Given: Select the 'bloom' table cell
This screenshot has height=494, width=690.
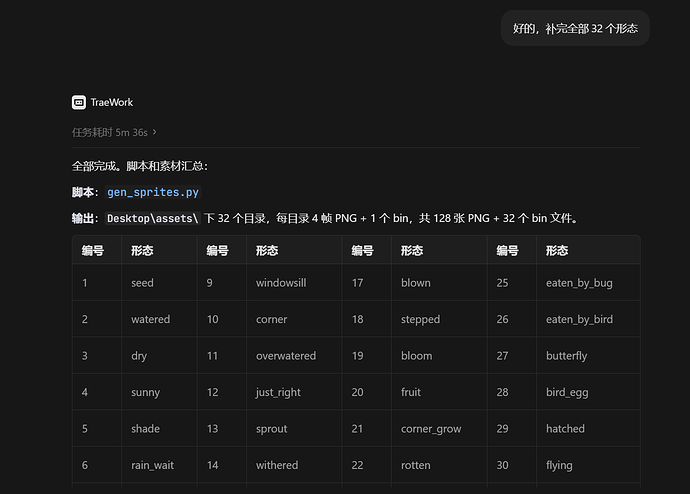Looking at the screenshot, I should 439,355.
